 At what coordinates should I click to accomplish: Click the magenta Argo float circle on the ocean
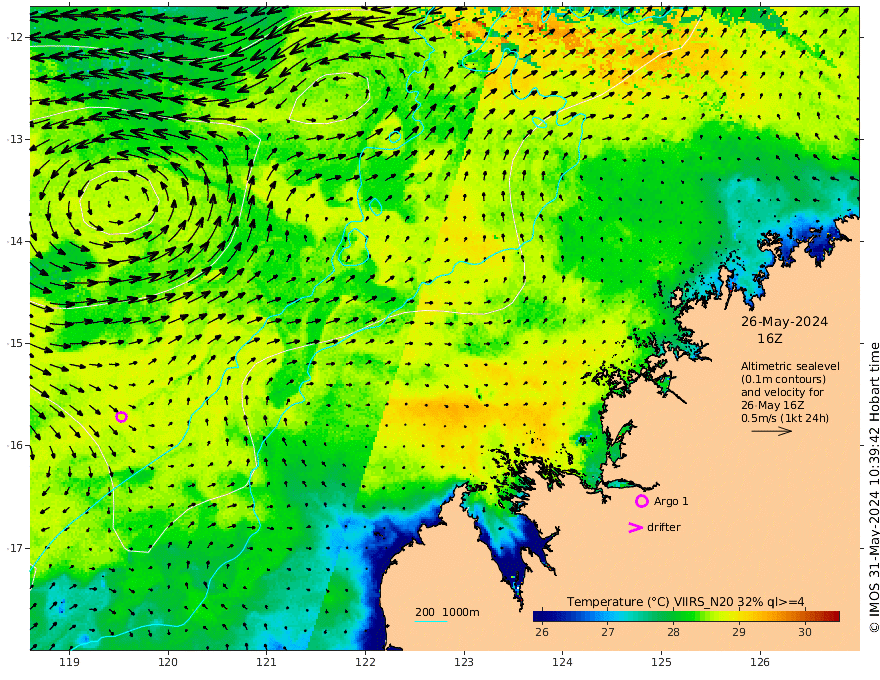tap(121, 417)
